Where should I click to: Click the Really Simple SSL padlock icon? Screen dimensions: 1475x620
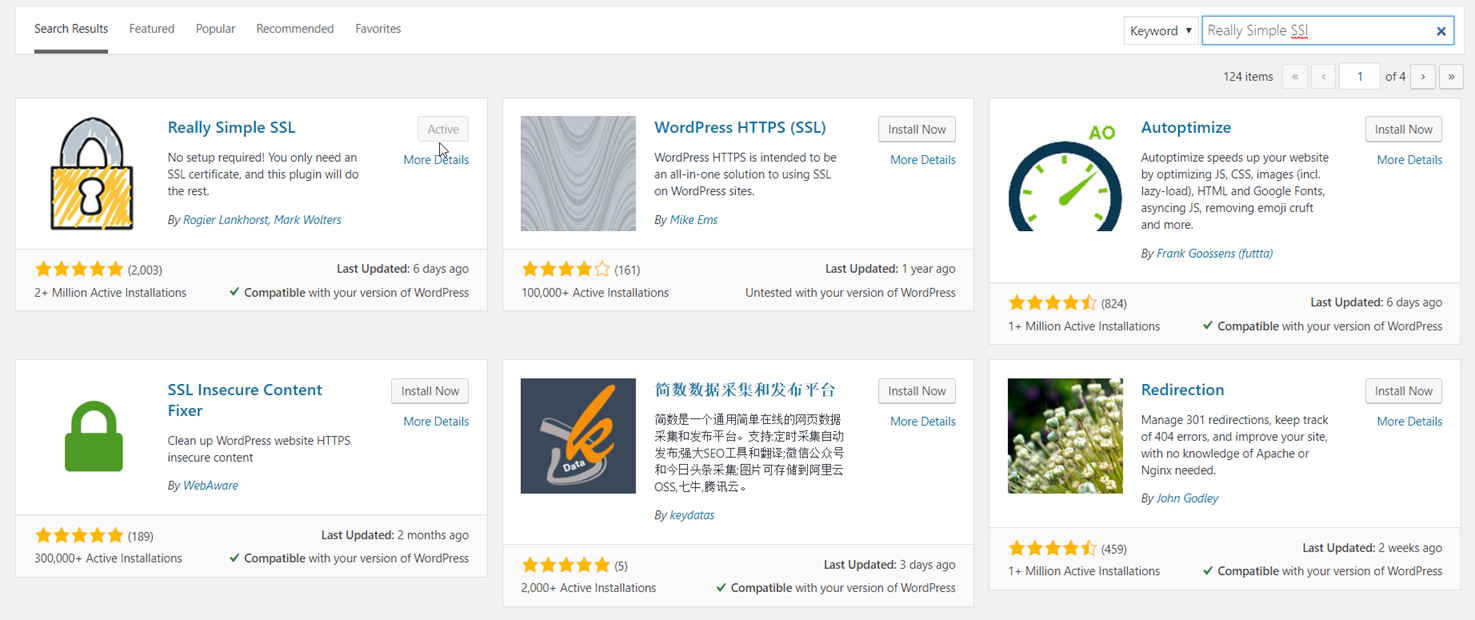coord(92,174)
